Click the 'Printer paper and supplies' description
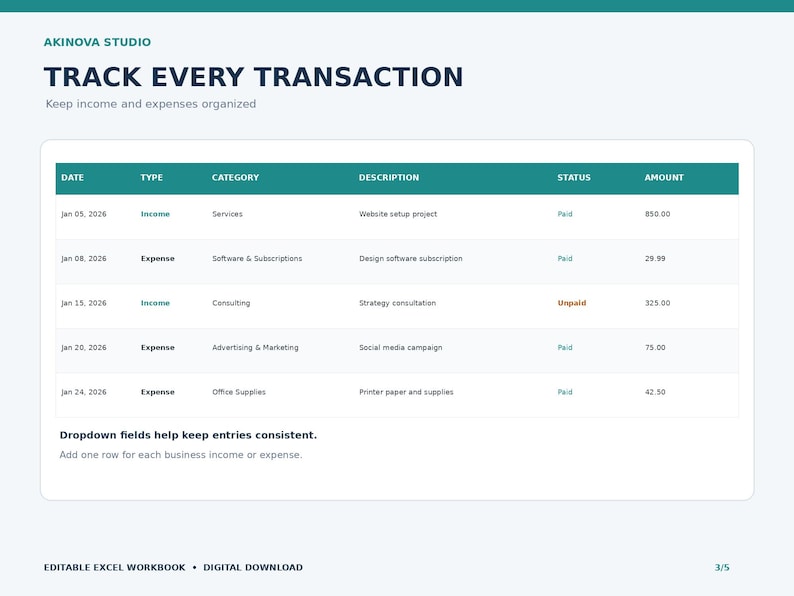This screenshot has width=794, height=596. click(406, 392)
